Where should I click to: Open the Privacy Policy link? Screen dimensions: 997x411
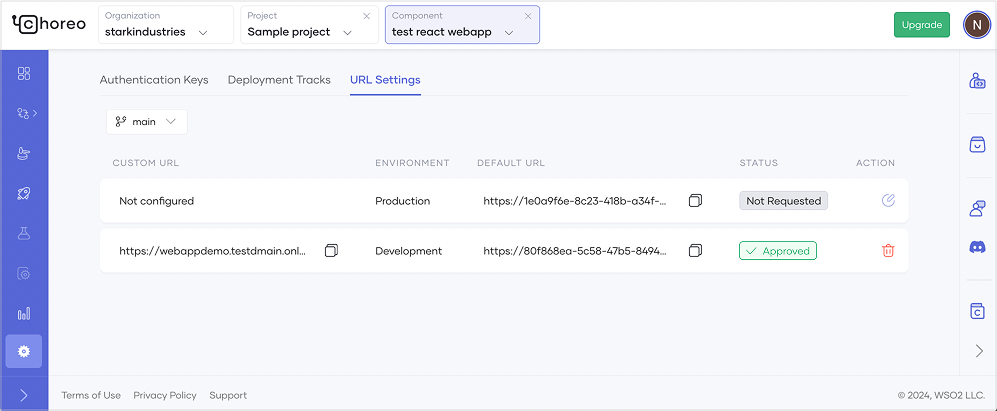165,395
